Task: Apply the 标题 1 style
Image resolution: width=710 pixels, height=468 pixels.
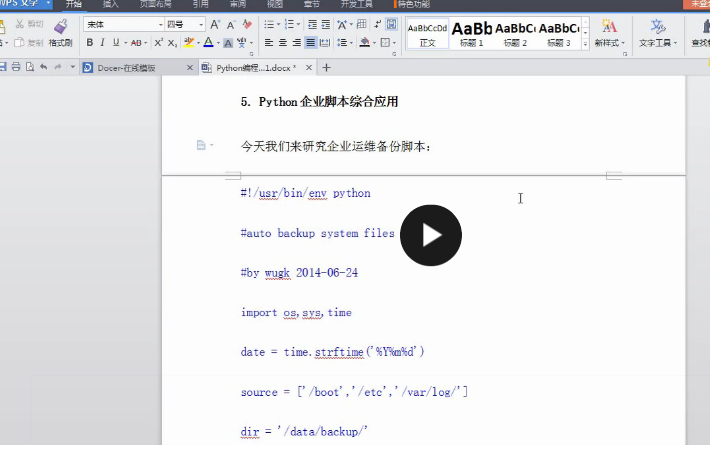Action: 471,33
